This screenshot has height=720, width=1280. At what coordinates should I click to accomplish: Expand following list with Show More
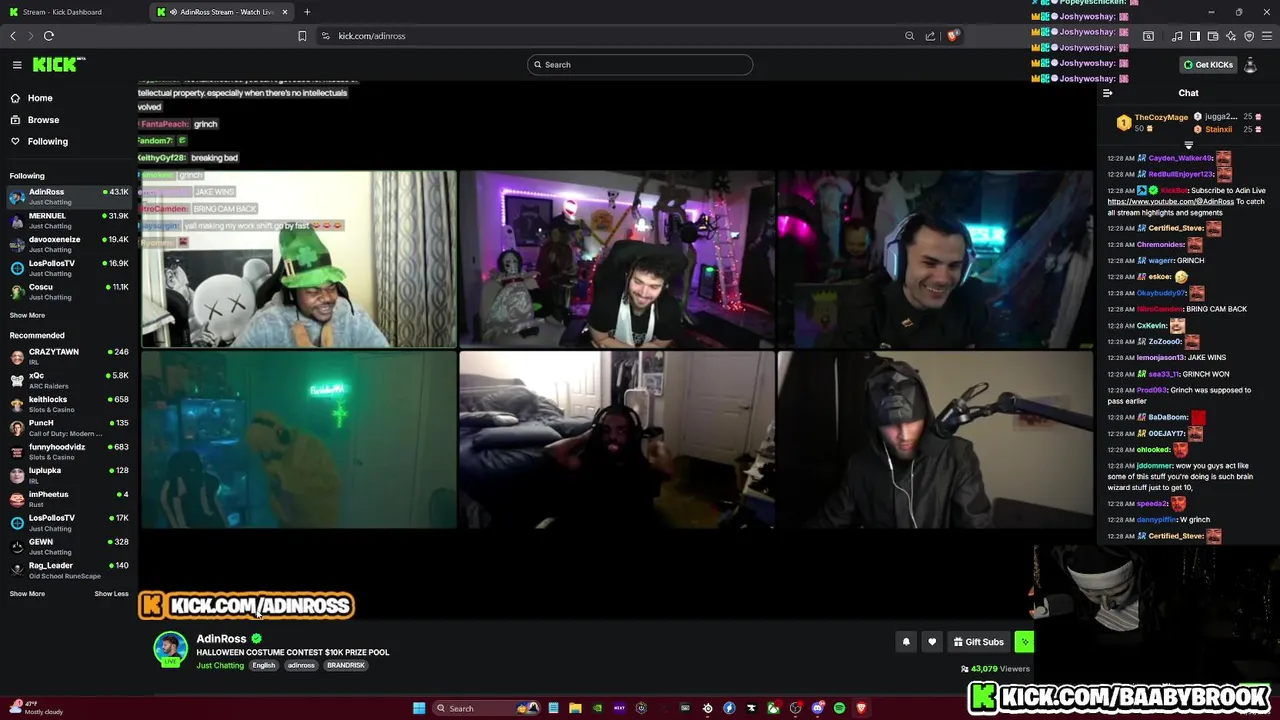[x=27, y=315]
